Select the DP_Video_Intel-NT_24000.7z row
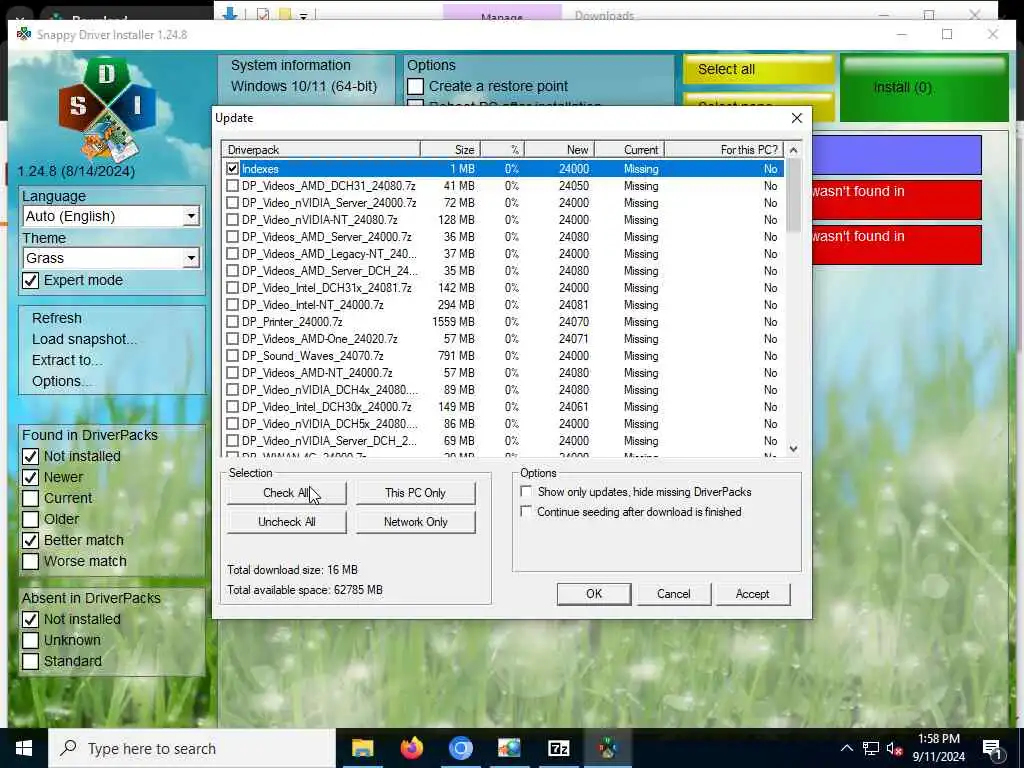The image size is (1024, 768). [x=502, y=304]
